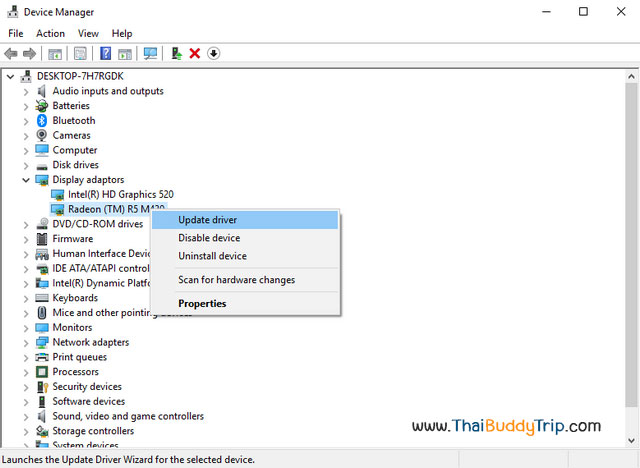Screen dimensions: 640x468
Task: Select Uninstall device in context menu
Action: [212, 256]
